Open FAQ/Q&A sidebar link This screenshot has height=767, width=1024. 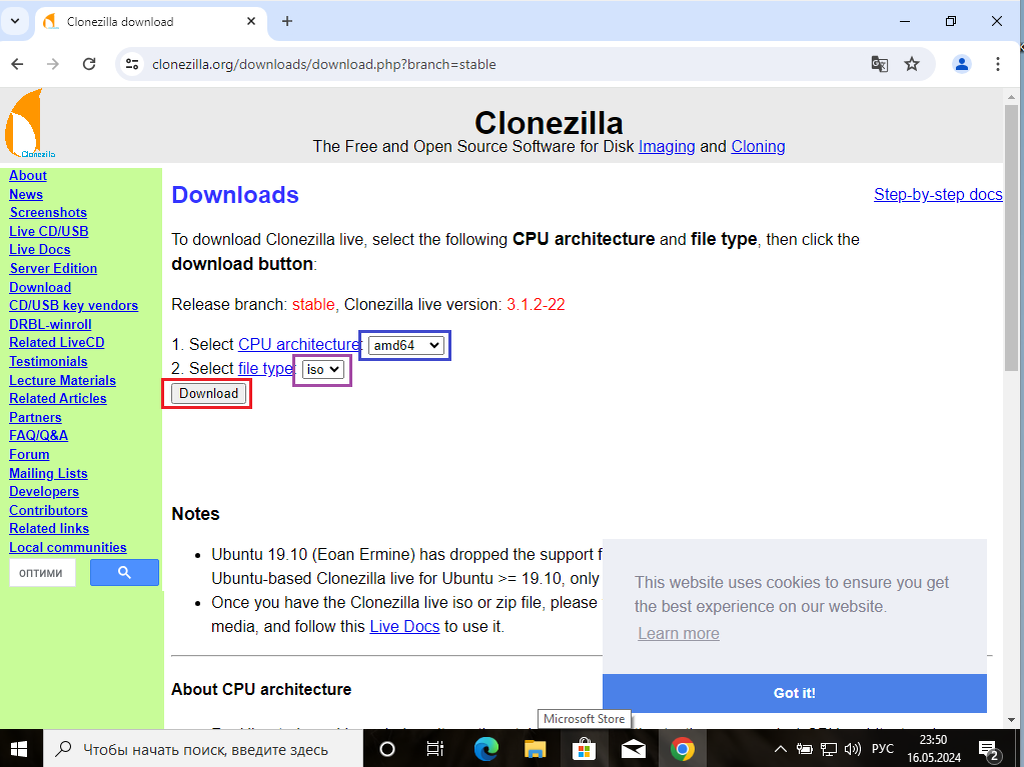click(x=39, y=436)
